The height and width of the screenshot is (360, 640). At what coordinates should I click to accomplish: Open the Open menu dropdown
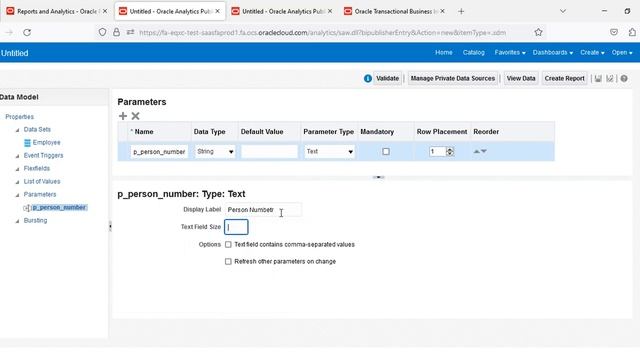pyautogui.click(x=622, y=53)
